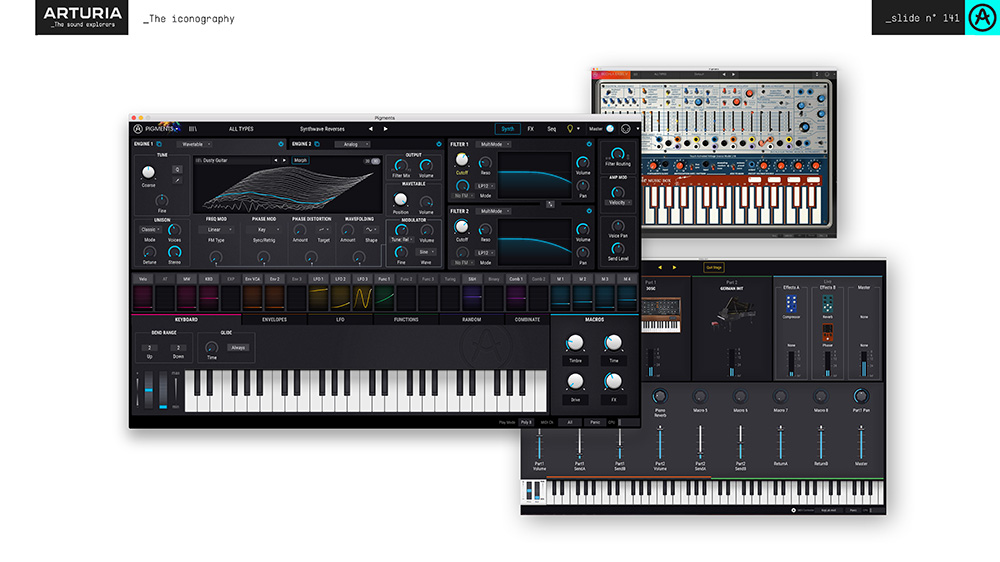Load the next preset arrow in Pigments
Screen dimensions: 1000x562
385,129
